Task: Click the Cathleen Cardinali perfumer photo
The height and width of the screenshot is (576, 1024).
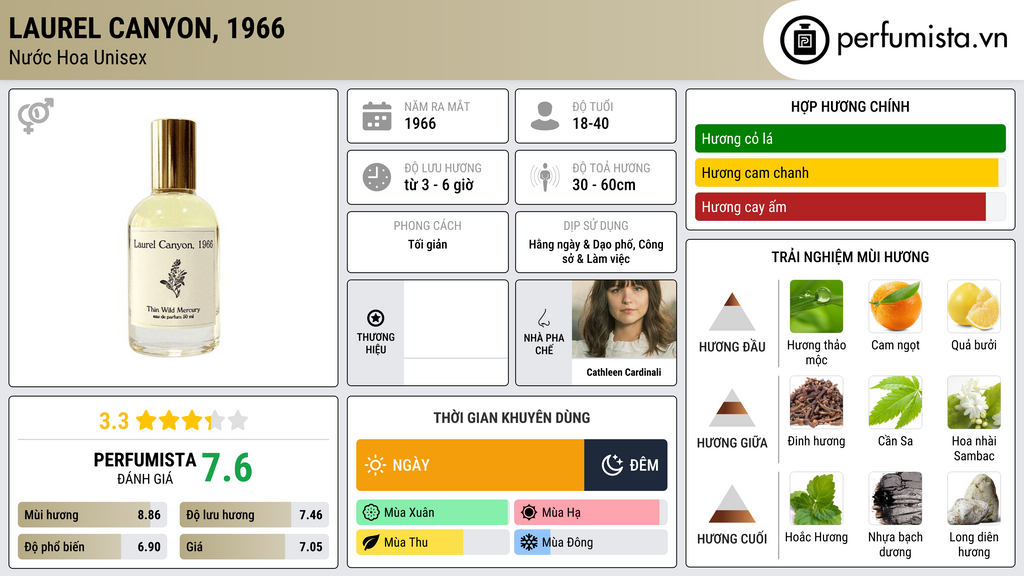Action: point(624,319)
